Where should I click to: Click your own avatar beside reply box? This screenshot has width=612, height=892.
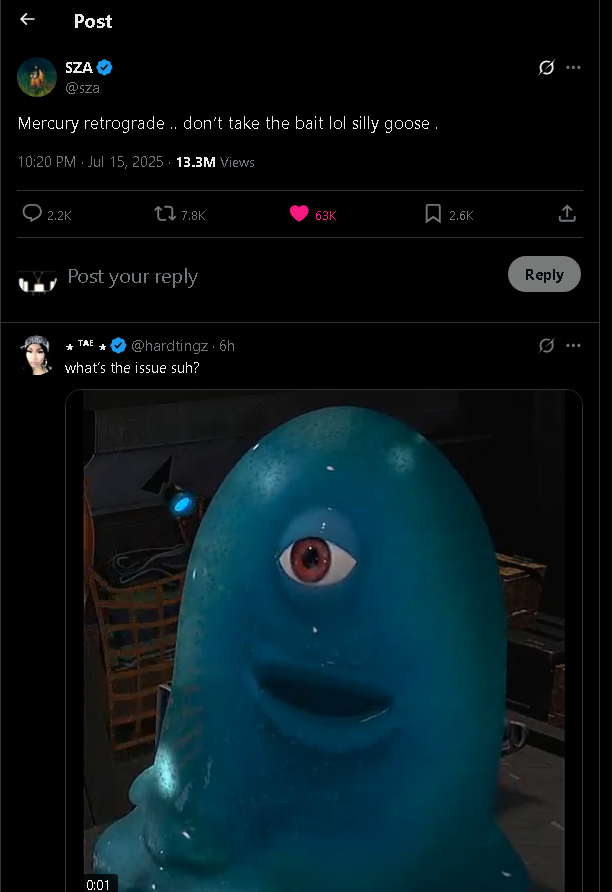(x=37, y=279)
